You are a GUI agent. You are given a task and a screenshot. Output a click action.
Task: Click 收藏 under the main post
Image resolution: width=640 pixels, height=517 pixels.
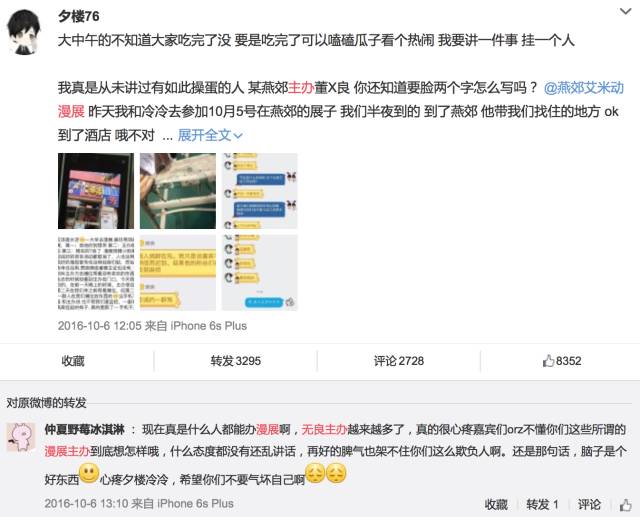click(x=73, y=361)
